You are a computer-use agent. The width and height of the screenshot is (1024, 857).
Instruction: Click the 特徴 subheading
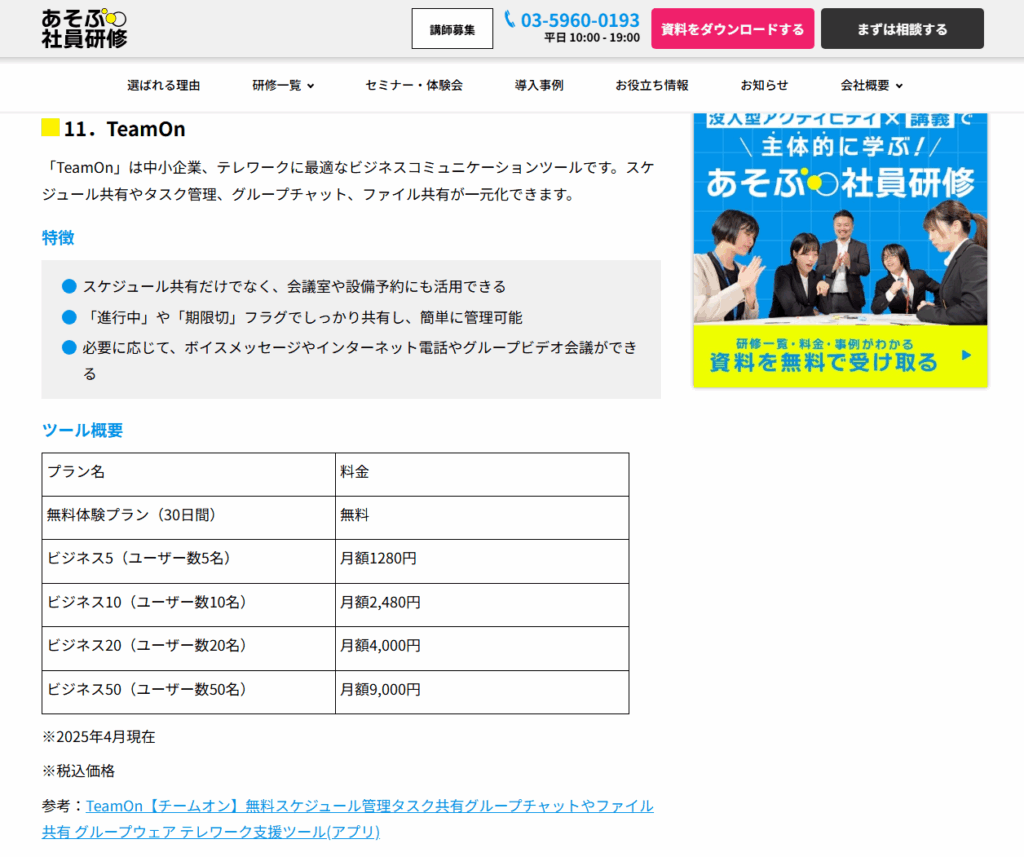(58, 238)
